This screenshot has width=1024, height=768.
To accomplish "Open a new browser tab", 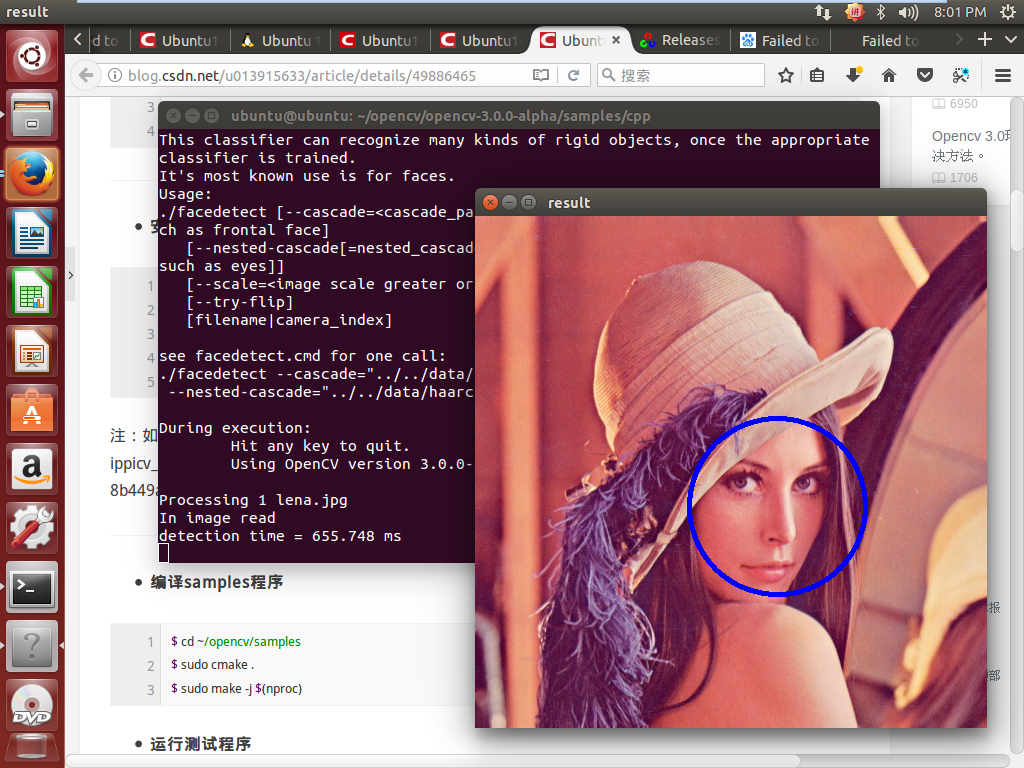I will point(985,40).
